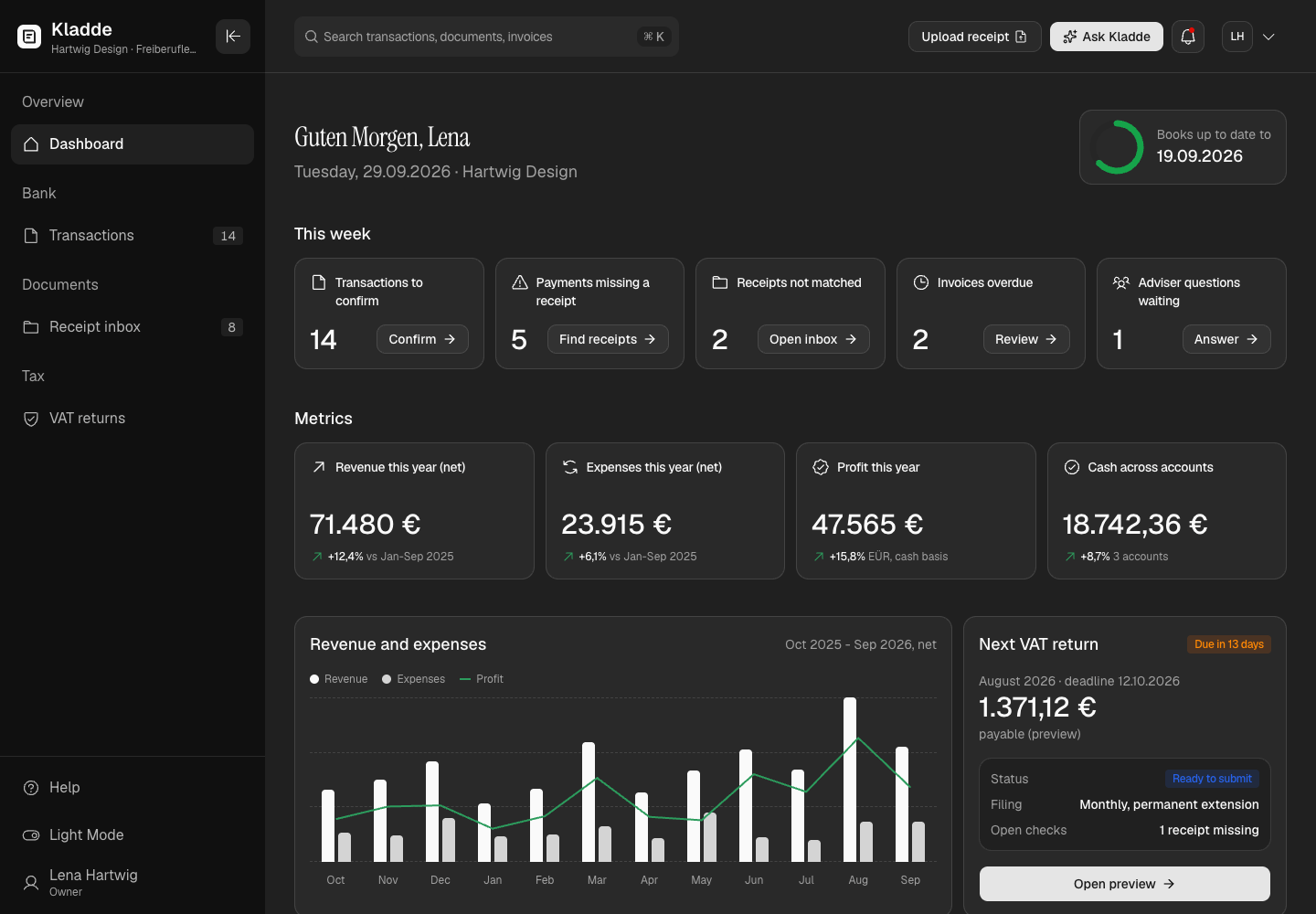Open Ask Kladde assistant
1316x914 pixels.
(x=1107, y=37)
